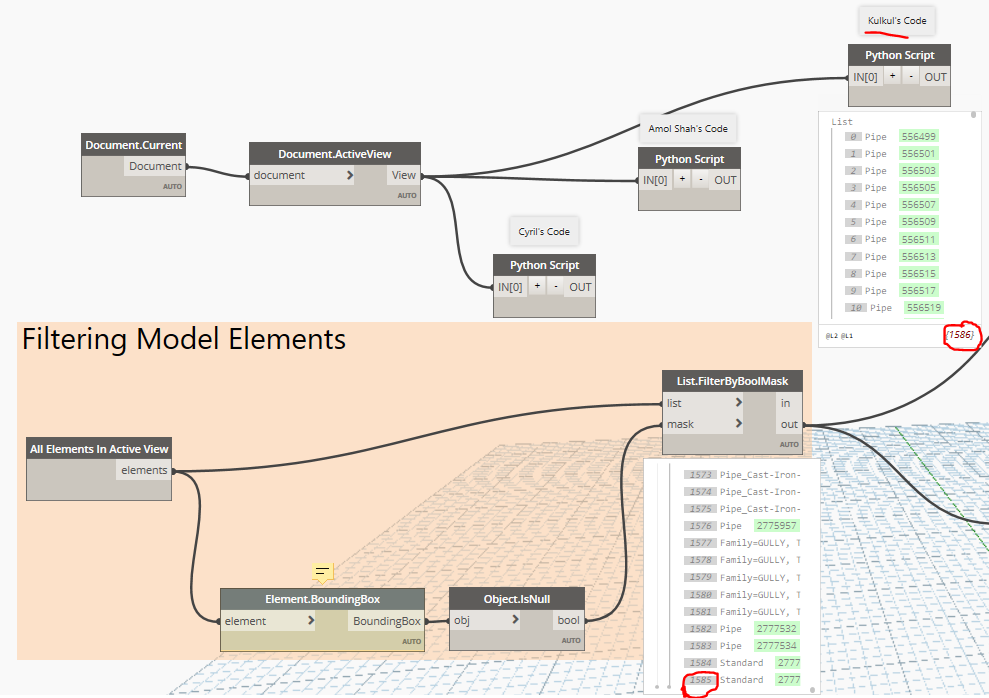The image size is (989, 698).
Task: Click pipe element ID 556519
Action: 924,307
